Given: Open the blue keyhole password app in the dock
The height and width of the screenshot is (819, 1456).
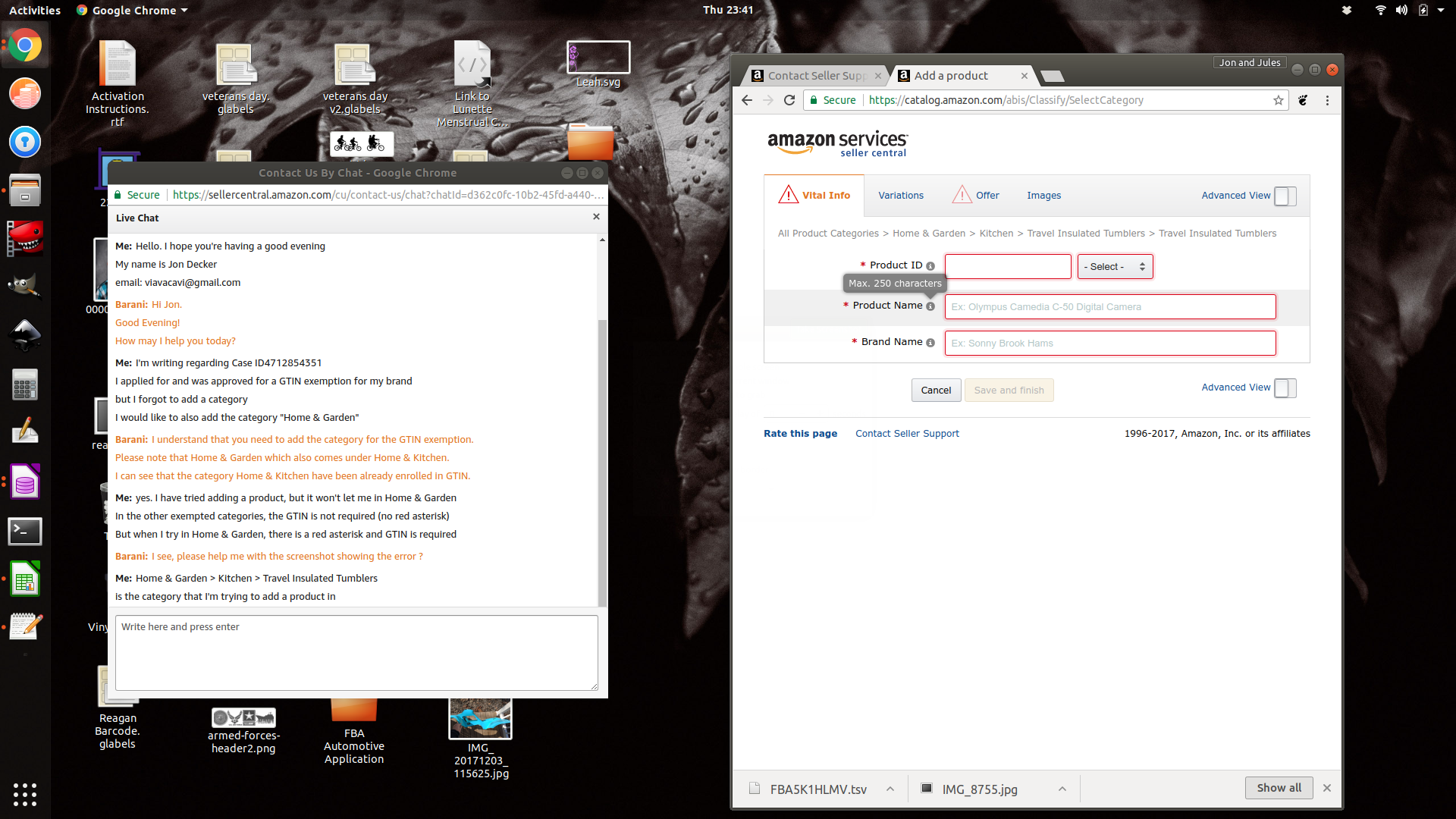Looking at the screenshot, I should (x=25, y=142).
